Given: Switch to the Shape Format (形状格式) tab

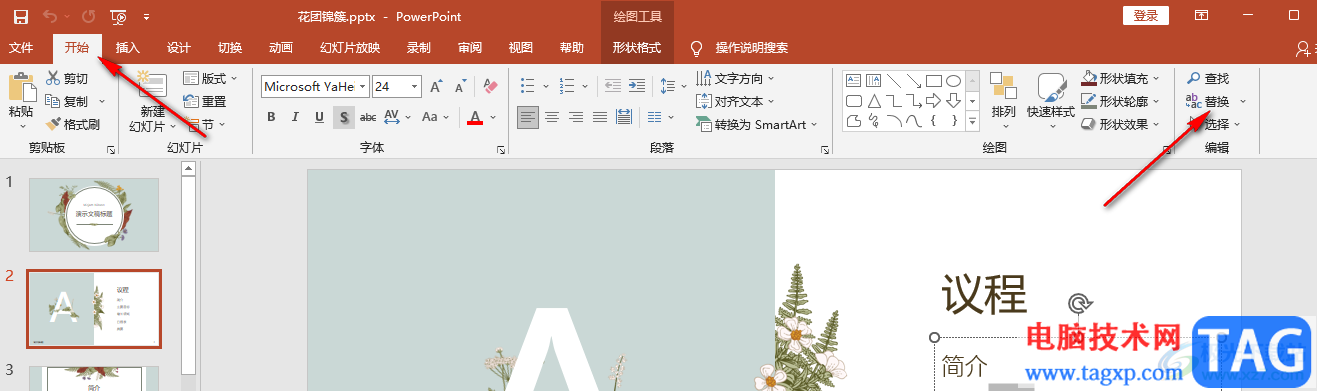Looking at the screenshot, I should [x=637, y=47].
